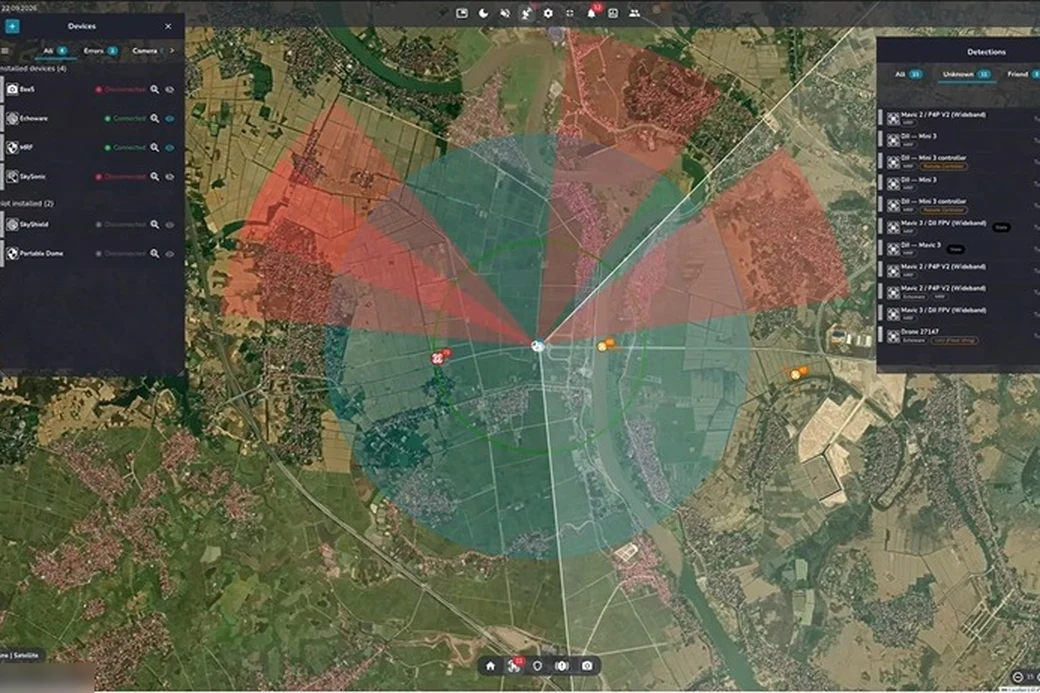This screenshot has width=1040, height=693.
Task: Toggle SkyShield visibility eye
Action: click(170, 225)
